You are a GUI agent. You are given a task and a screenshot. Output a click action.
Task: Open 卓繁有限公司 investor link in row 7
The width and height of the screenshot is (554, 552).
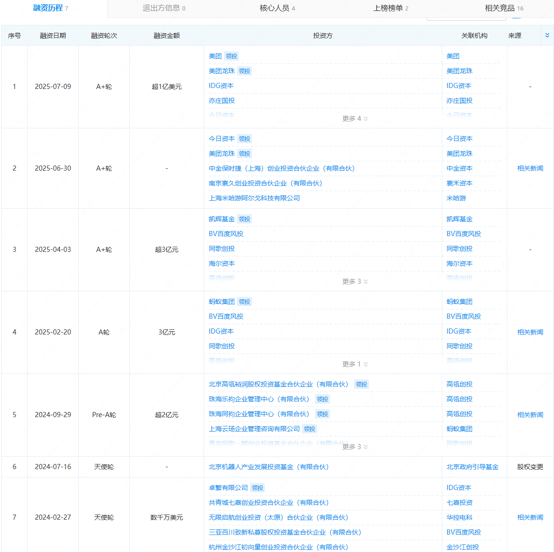point(228,488)
